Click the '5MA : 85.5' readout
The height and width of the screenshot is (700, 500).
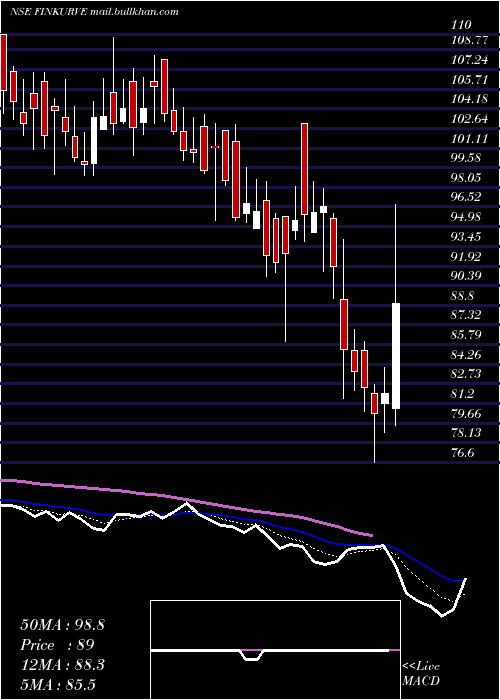tap(58, 684)
